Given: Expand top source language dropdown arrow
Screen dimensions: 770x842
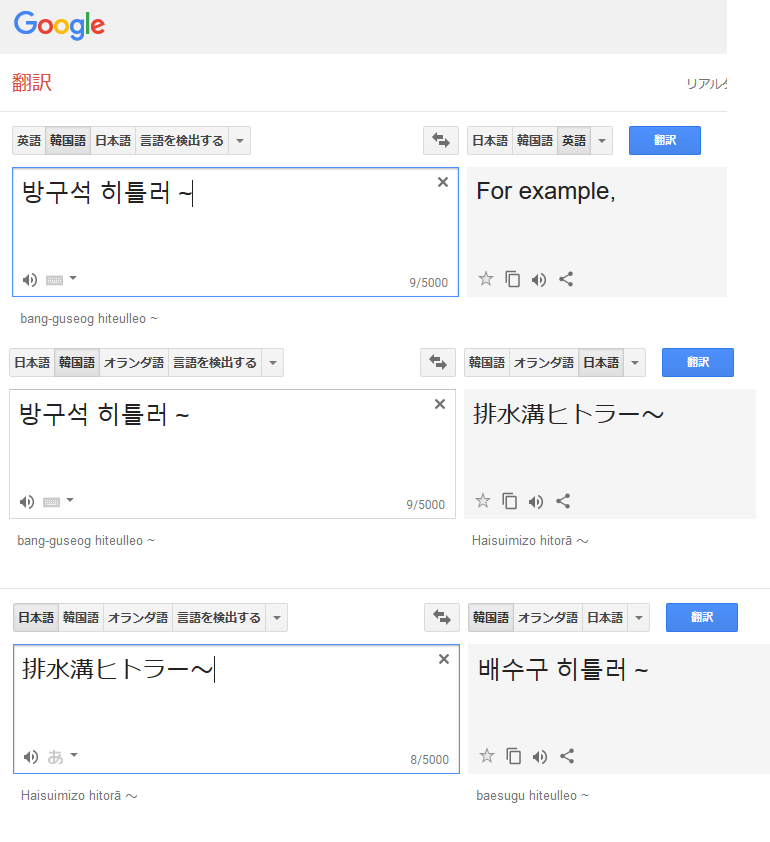Looking at the screenshot, I should coord(239,141).
